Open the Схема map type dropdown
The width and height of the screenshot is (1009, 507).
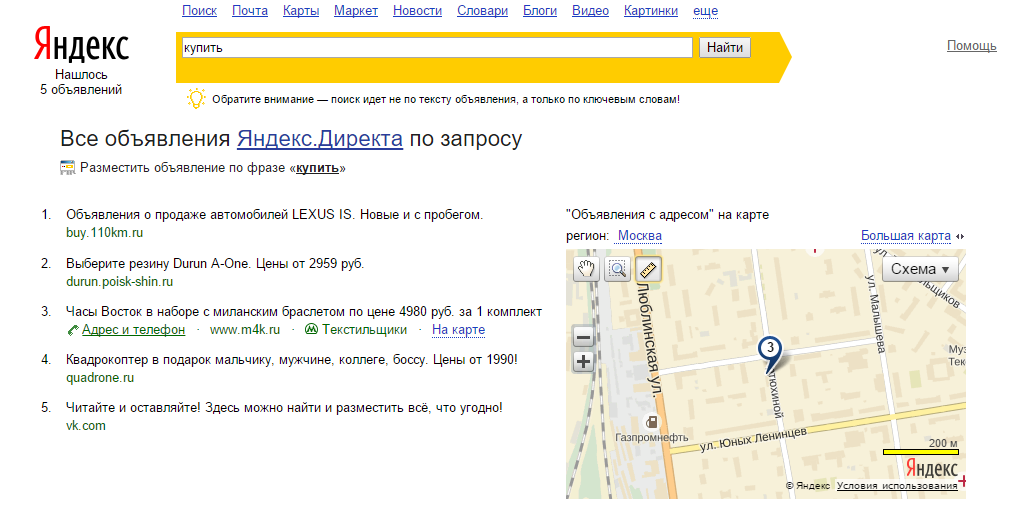pos(920,269)
